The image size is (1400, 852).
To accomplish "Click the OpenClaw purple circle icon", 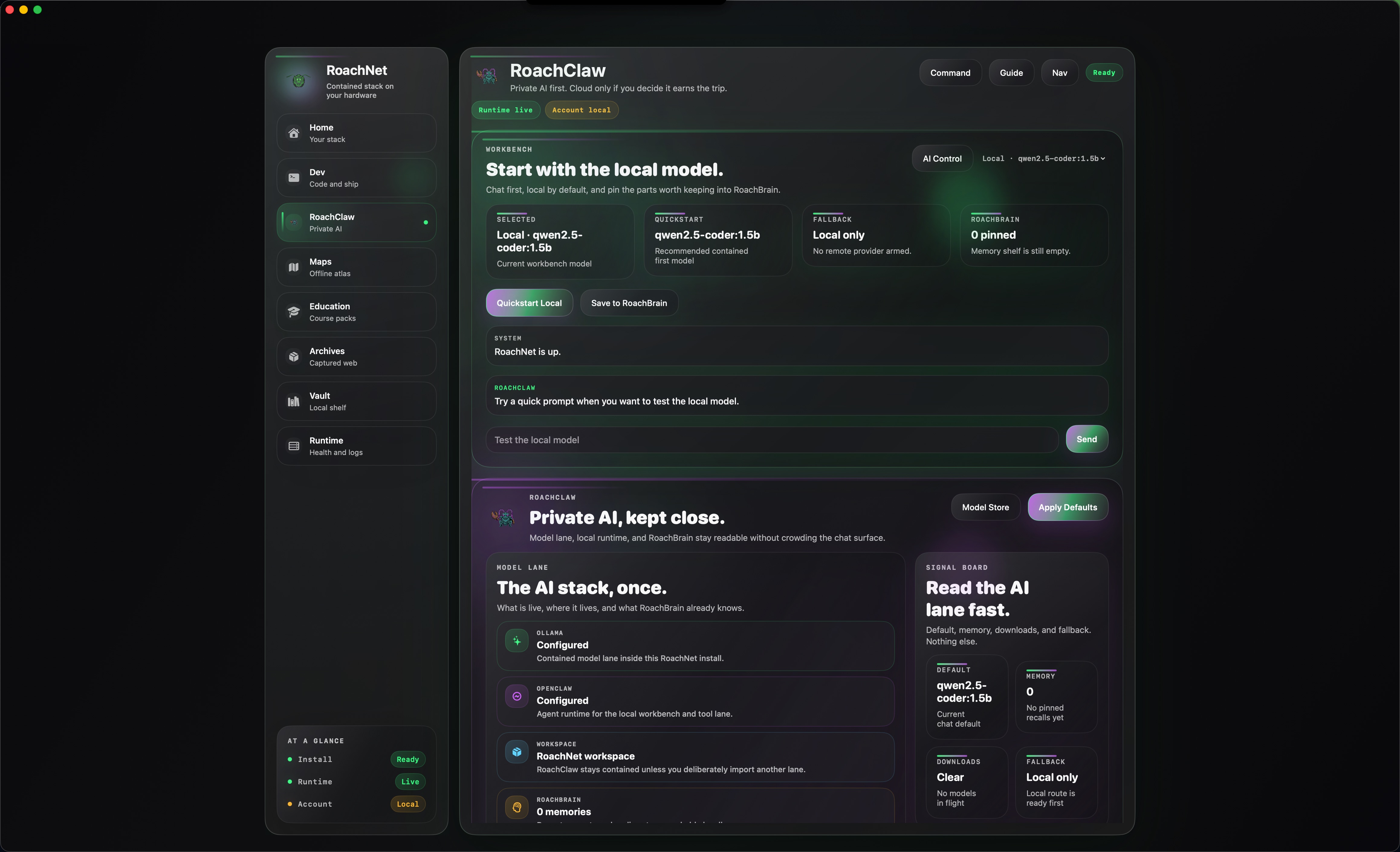I will click(517, 696).
